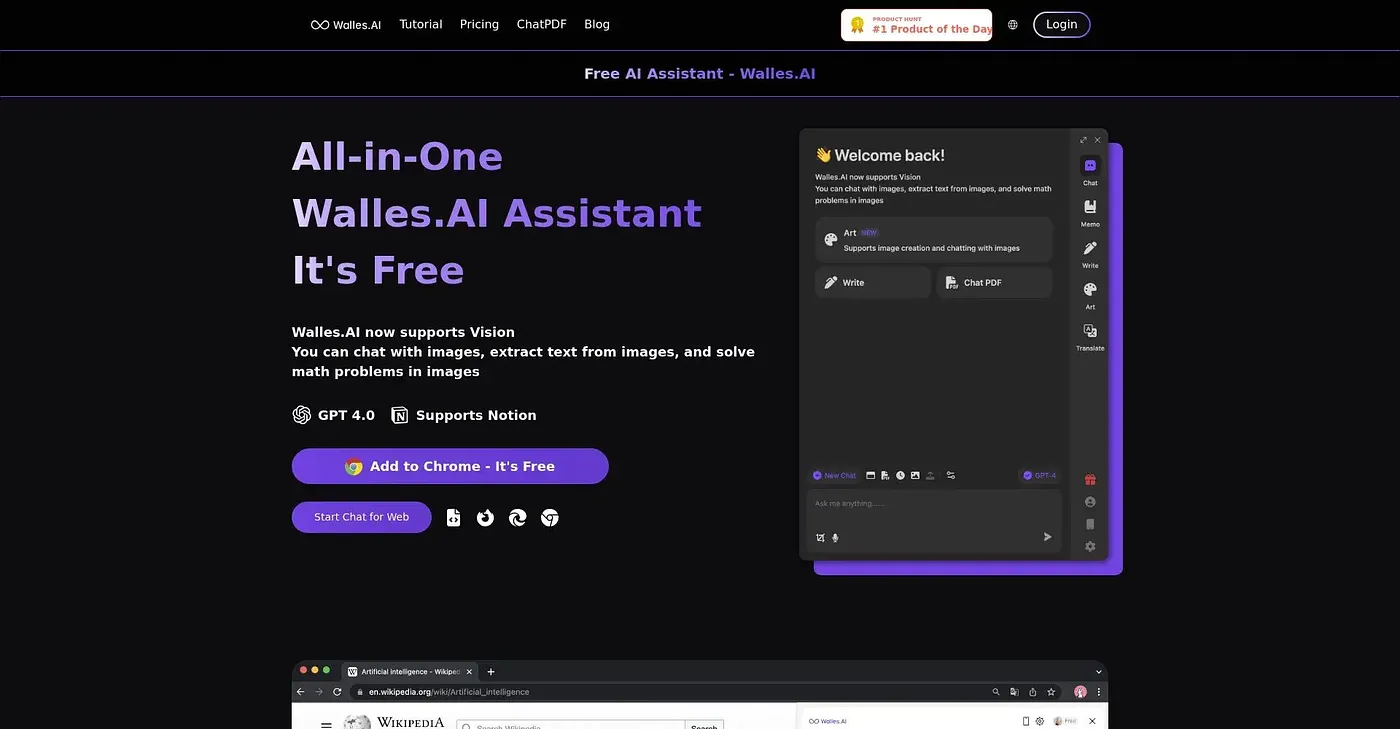This screenshot has width=1400, height=729.
Task: Click the history clock icon in chat toolbar
Action: click(x=900, y=476)
